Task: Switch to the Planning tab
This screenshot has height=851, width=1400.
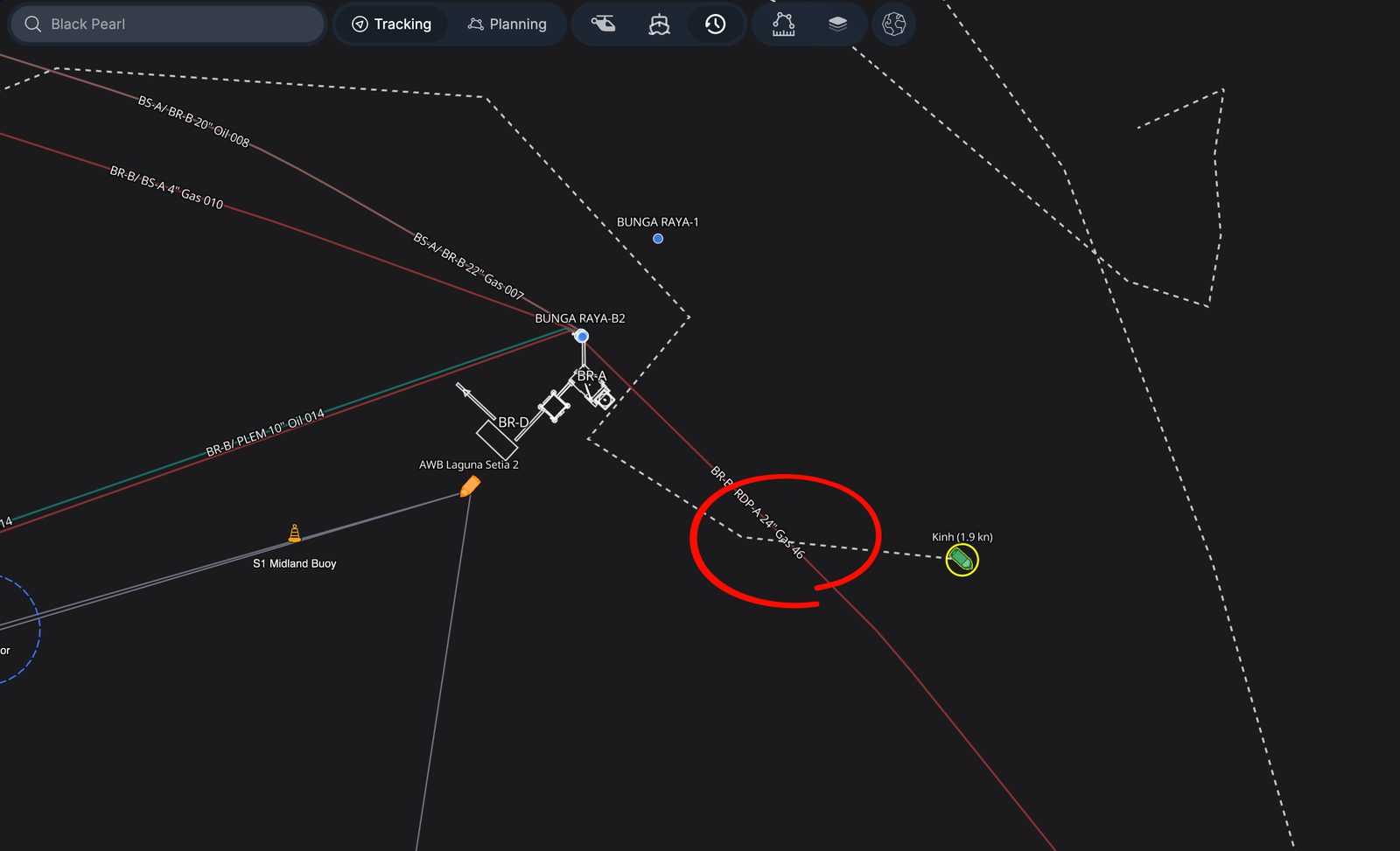Action: [x=507, y=24]
